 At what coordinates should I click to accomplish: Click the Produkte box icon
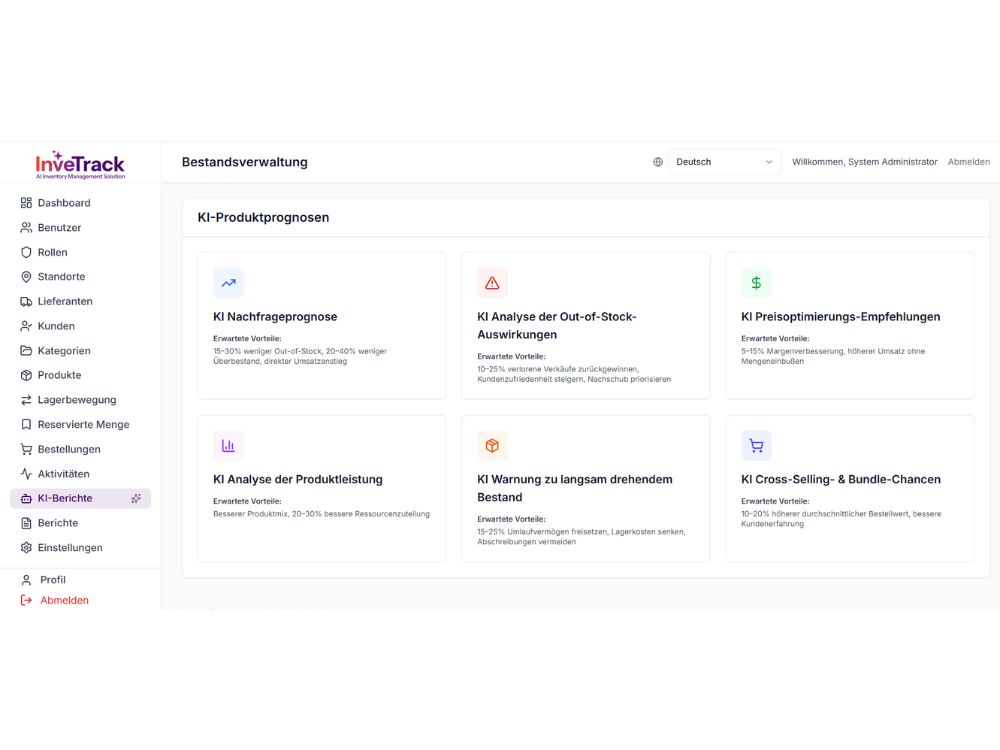click(26, 376)
